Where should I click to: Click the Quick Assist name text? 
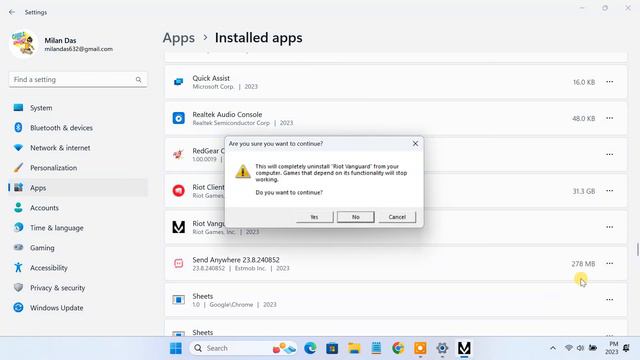coord(211,78)
